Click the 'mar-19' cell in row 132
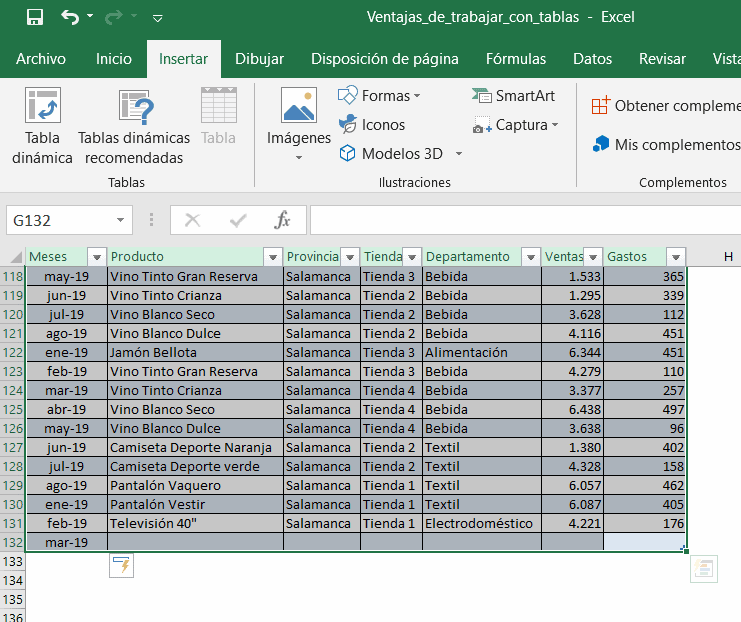This screenshot has width=741, height=622. [x=67, y=542]
